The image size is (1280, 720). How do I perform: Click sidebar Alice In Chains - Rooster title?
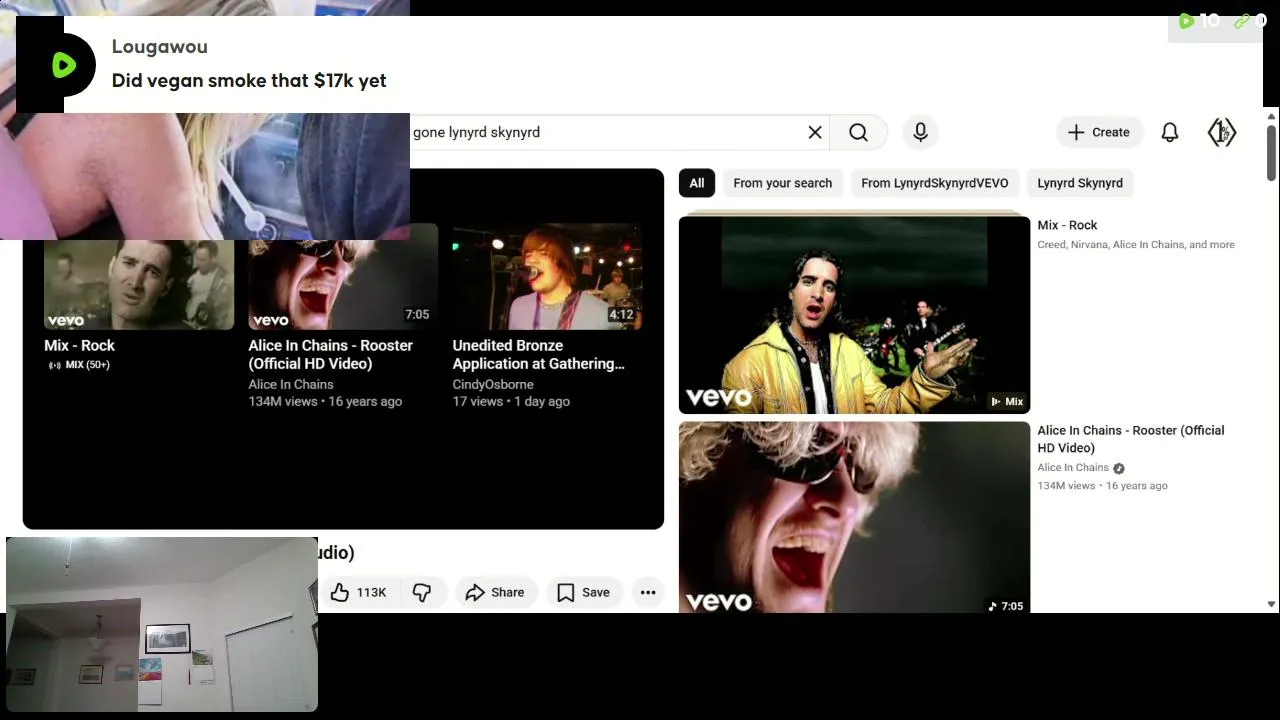click(x=1131, y=439)
